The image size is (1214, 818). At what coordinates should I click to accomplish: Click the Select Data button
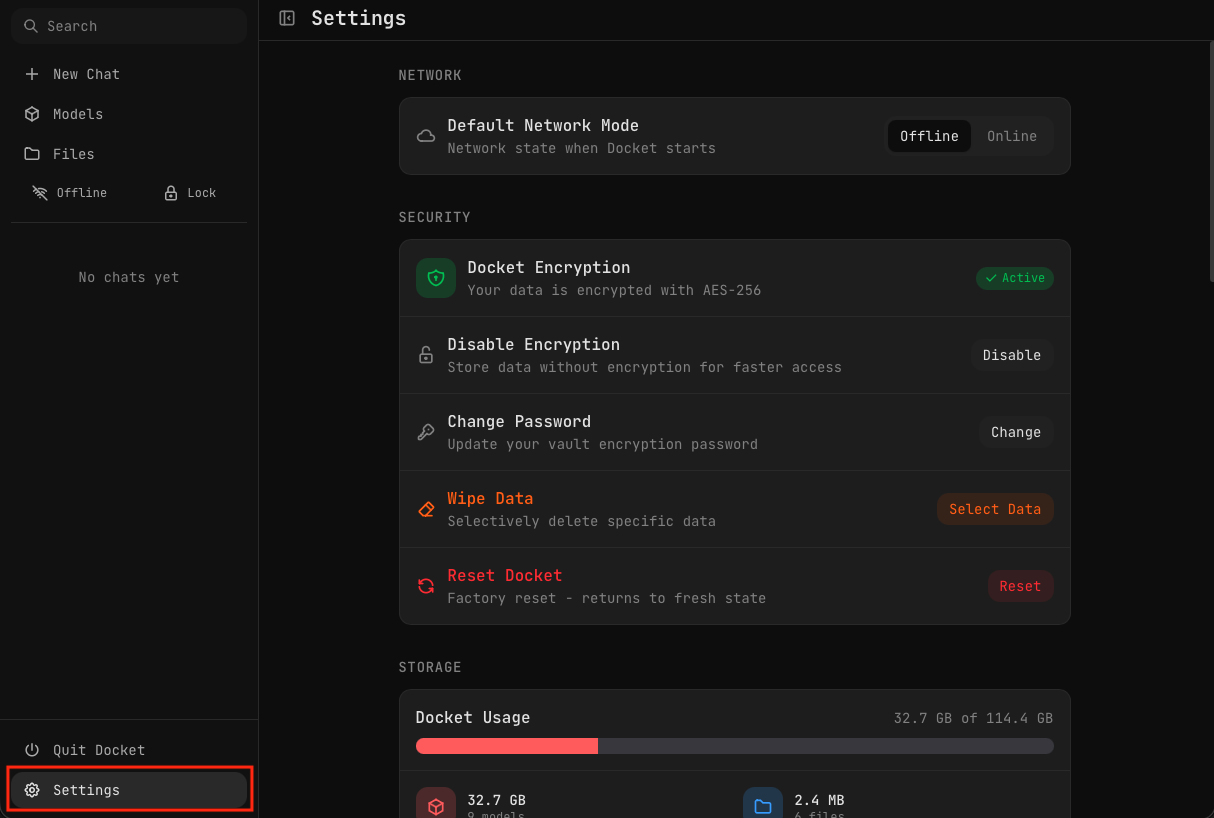tap(994, 509)
